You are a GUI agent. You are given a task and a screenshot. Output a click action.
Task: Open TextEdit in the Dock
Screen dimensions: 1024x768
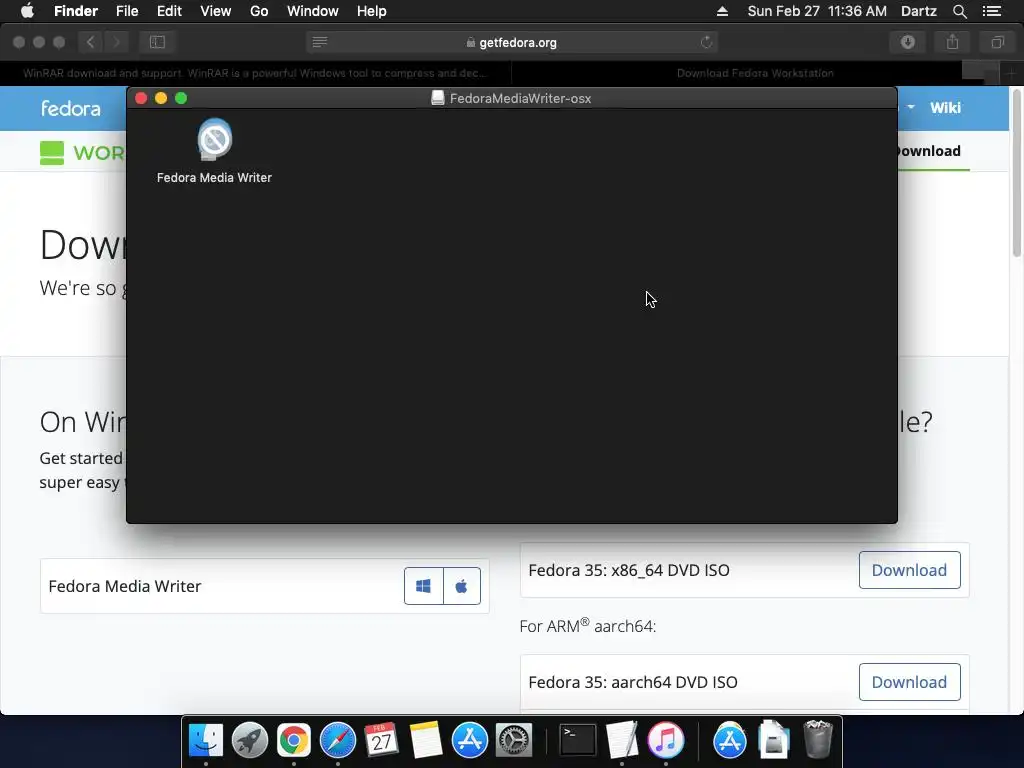[622, 741]
